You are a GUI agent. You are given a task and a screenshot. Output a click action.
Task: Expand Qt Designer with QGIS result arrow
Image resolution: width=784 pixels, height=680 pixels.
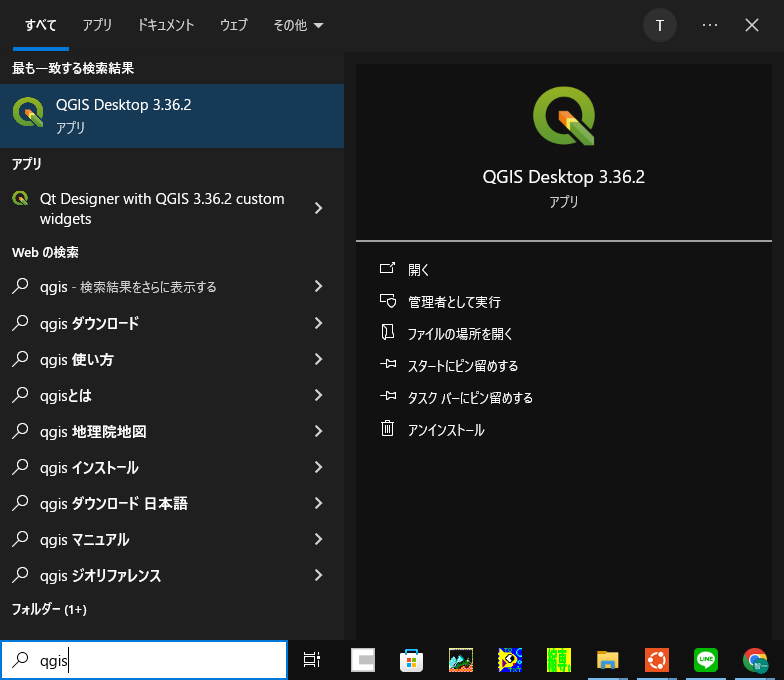coord(319,208)
